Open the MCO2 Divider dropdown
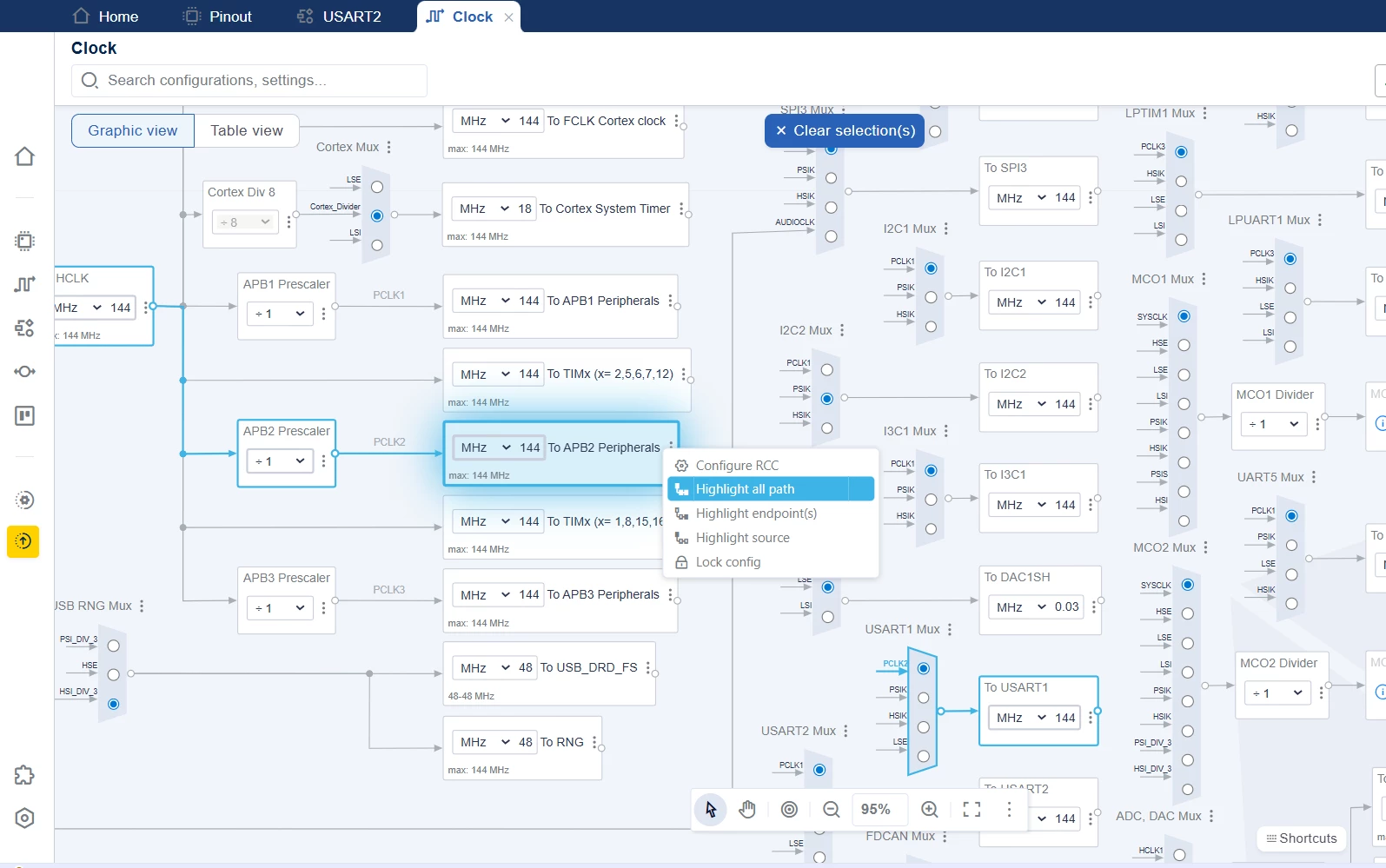1386x868 pixels. pos(1277,692)
